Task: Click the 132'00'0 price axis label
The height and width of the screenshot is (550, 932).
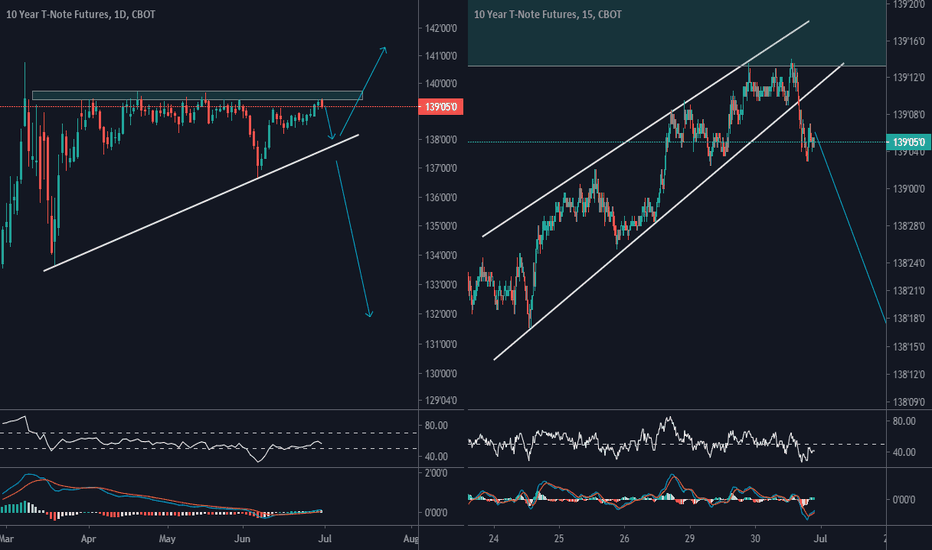Action: point(441,314)
